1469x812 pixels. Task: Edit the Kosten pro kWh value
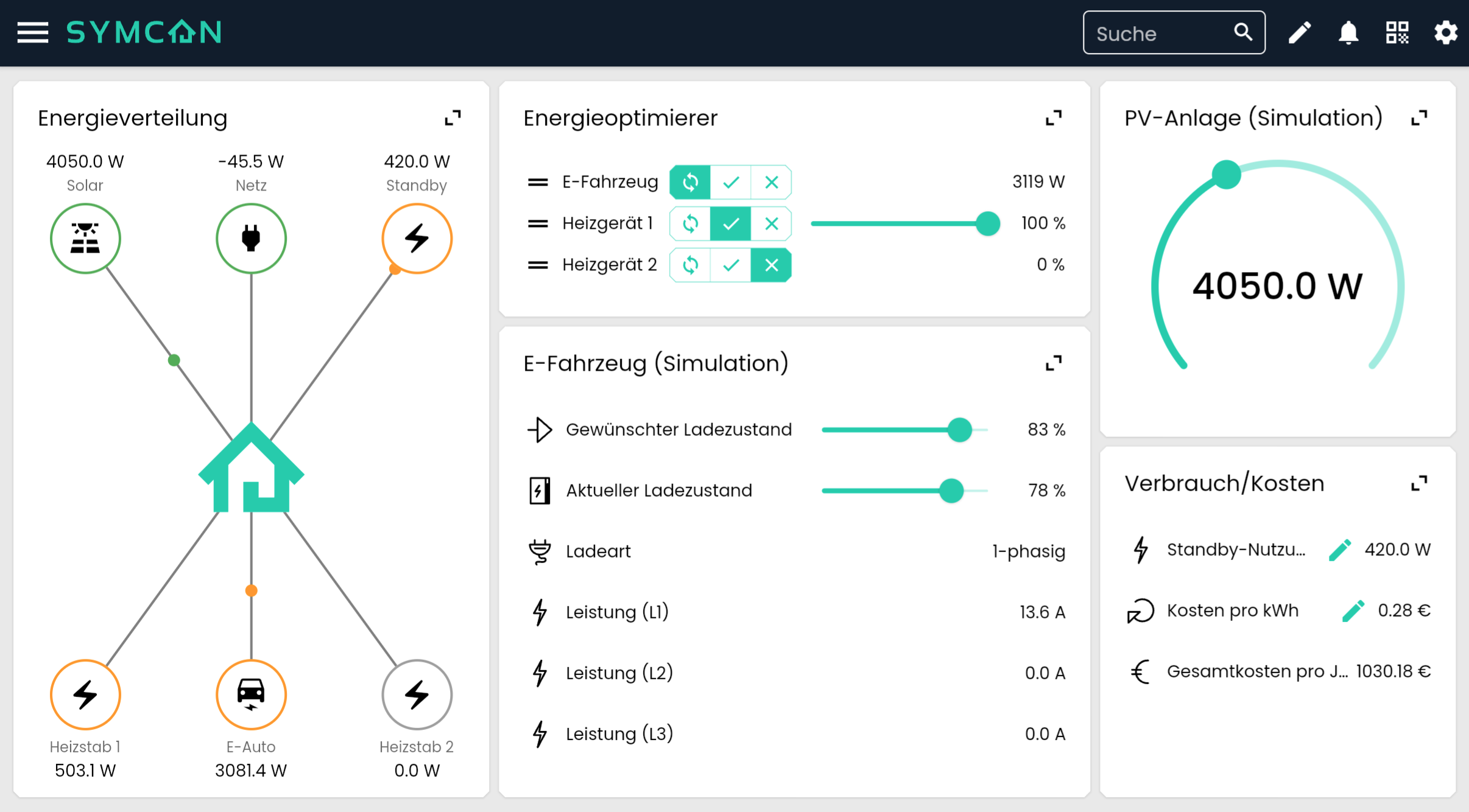(1353, 611)
